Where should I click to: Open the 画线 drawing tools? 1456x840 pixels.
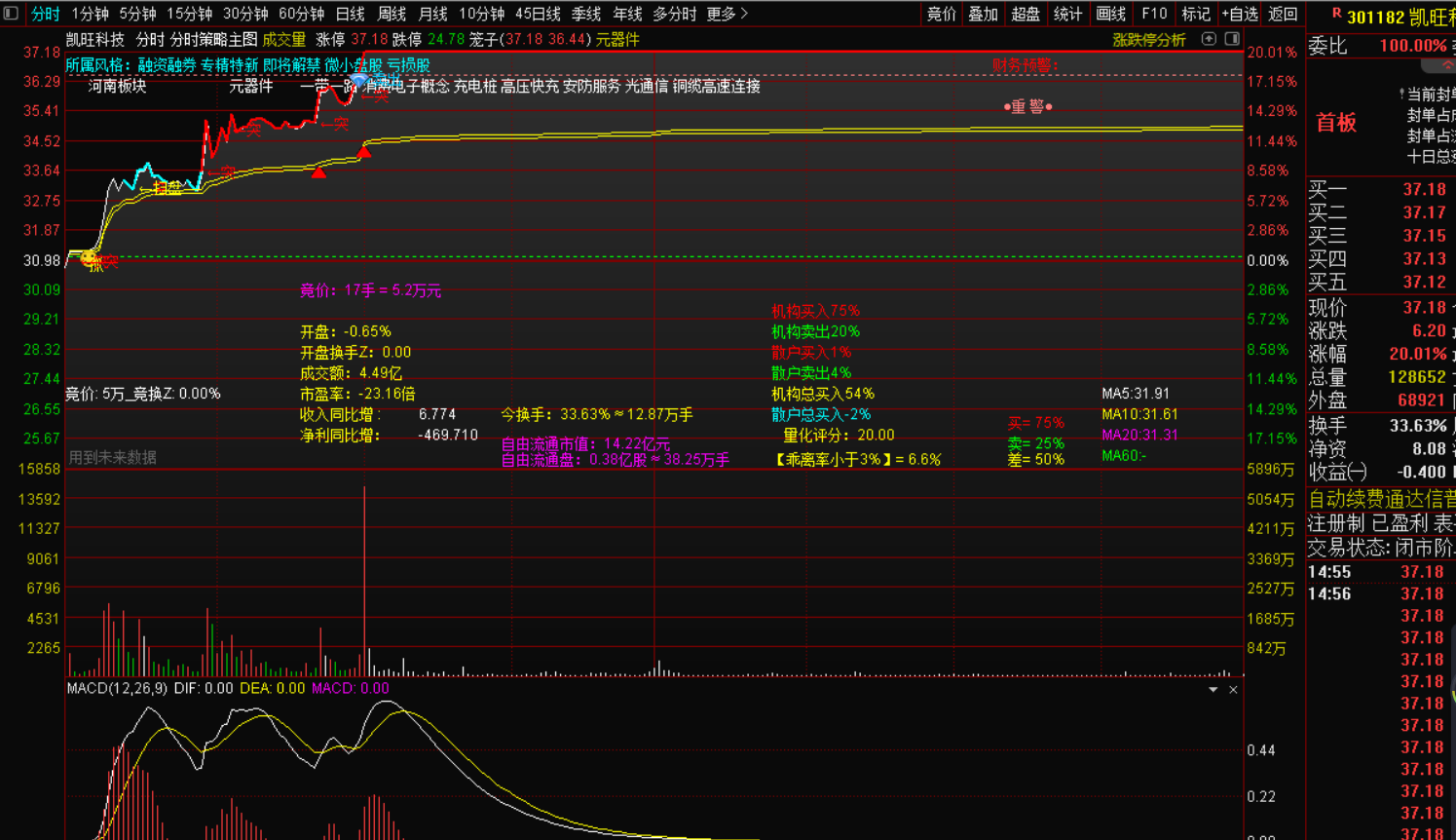(x=1110, y=14)
